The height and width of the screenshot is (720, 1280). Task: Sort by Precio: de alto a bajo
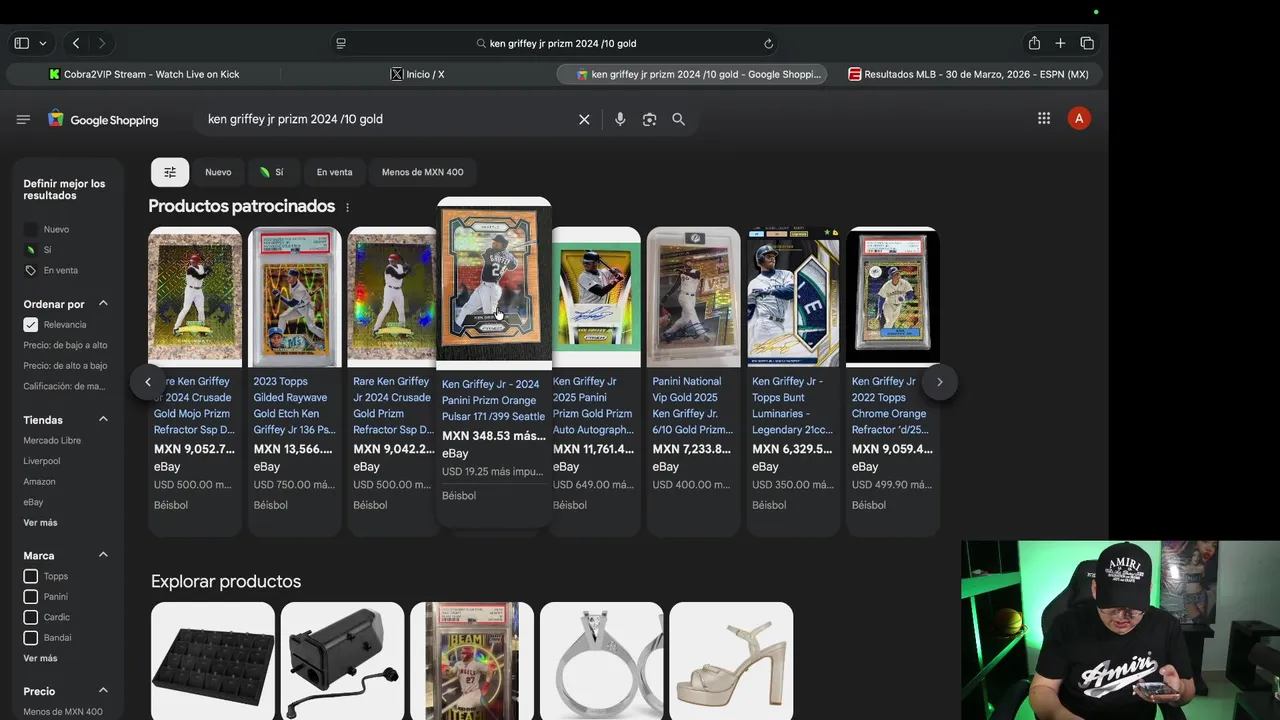[65, 366]
